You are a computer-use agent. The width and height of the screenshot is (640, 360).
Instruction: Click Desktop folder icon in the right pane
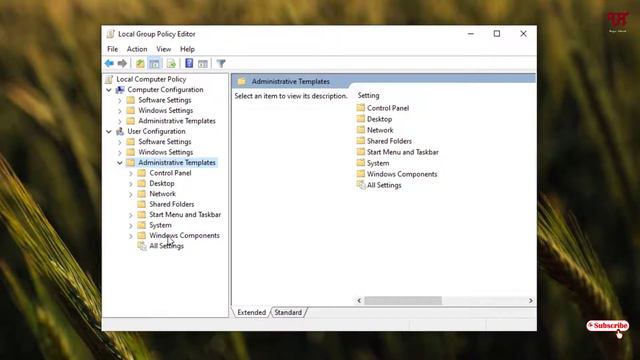(360, 119)
